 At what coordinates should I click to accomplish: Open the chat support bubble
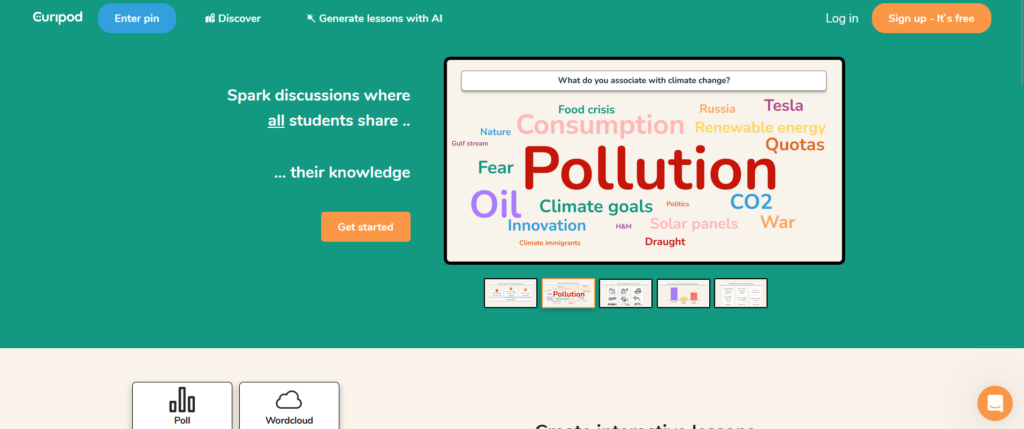(x=994, y=403)
